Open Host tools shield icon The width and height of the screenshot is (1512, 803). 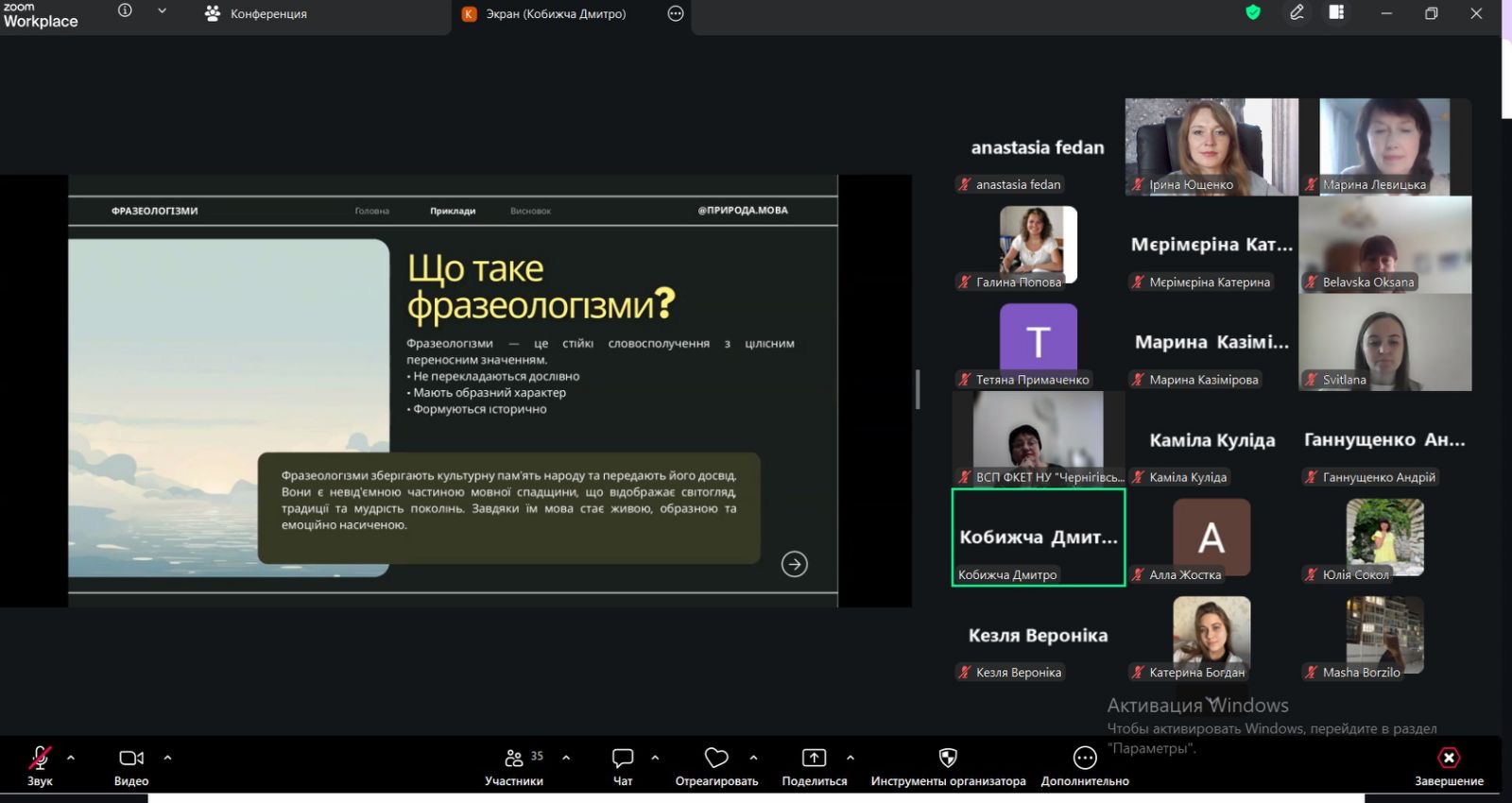948,759
